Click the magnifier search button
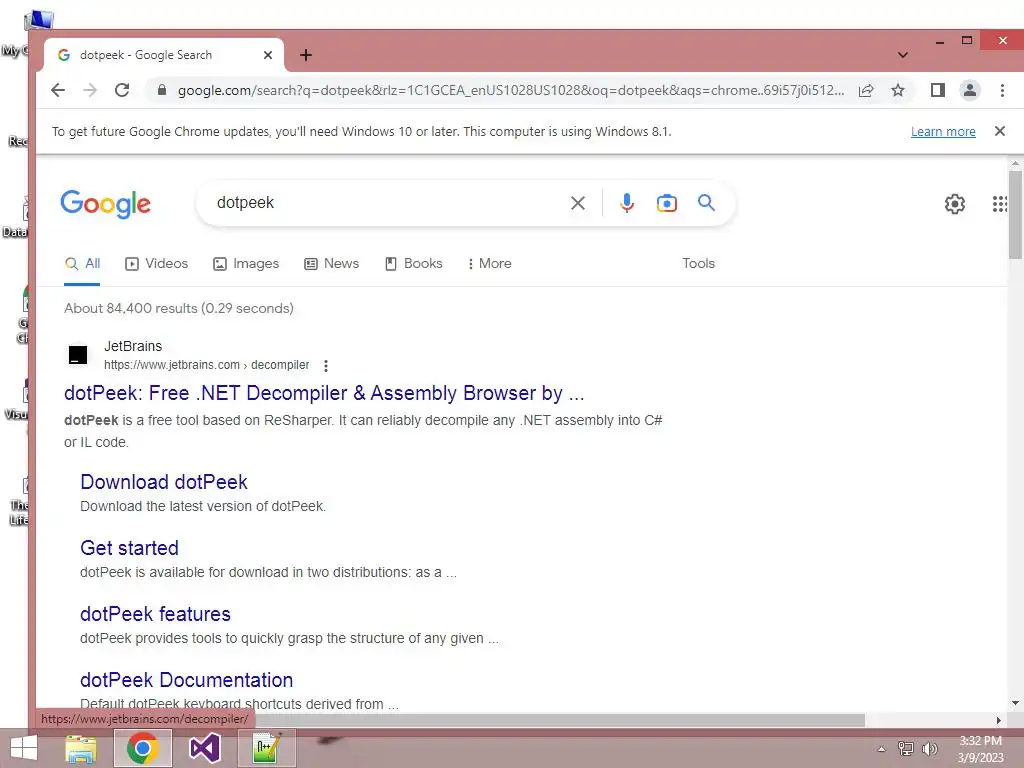 pyautogui.click(x=706, y=202)
